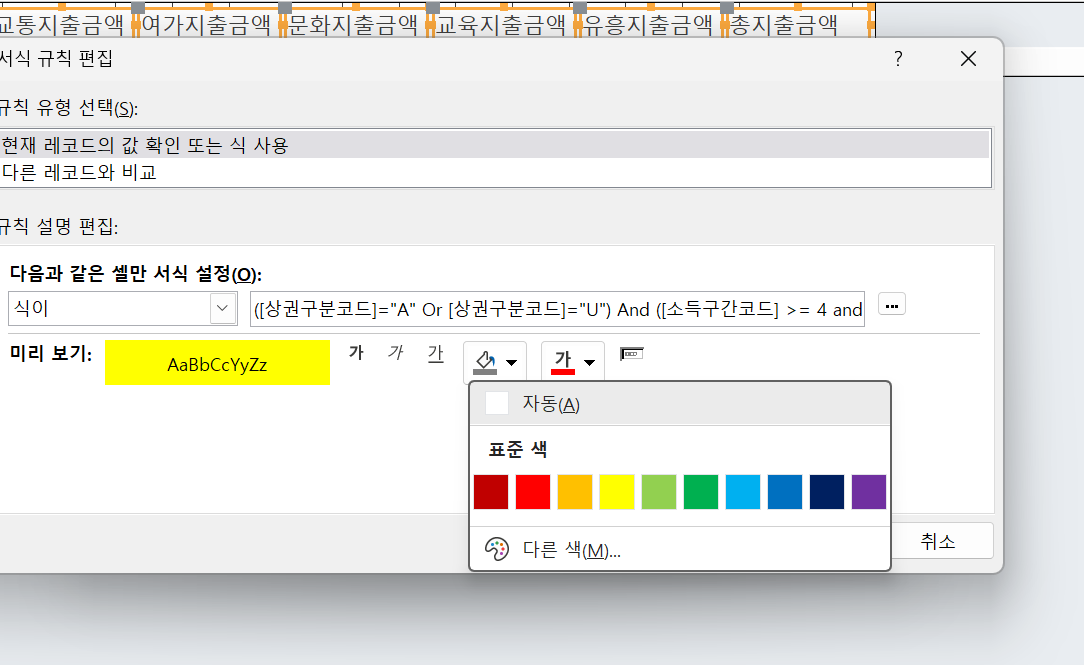
Task: Click the 취소 cancel button
Action: [x=937, y=541]
